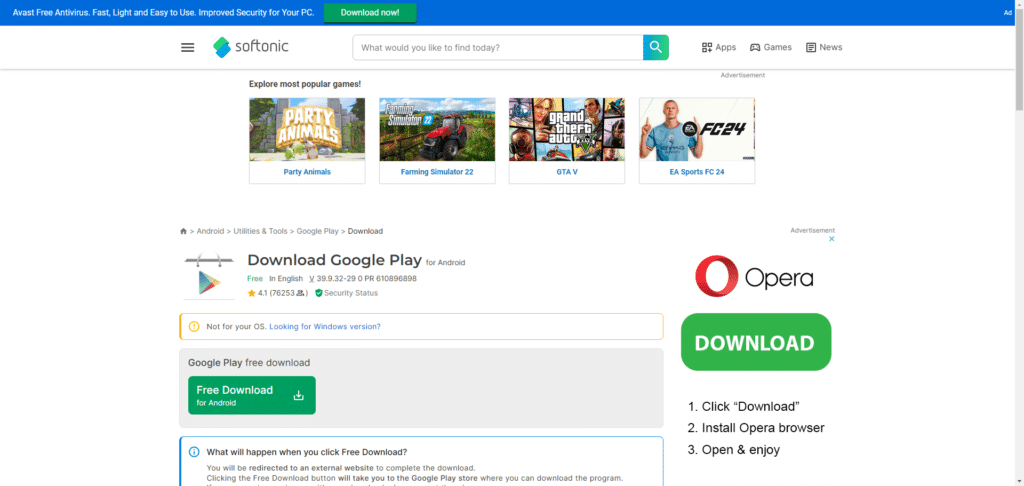This screenshot has width=1024, height=486.
Task: Click the Softonic logo
Action: pos(251,47)
